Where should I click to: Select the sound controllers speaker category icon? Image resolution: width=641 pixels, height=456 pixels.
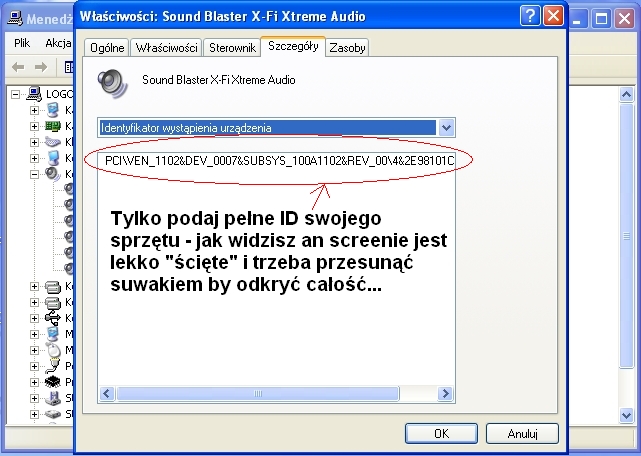tap(52, 174)
